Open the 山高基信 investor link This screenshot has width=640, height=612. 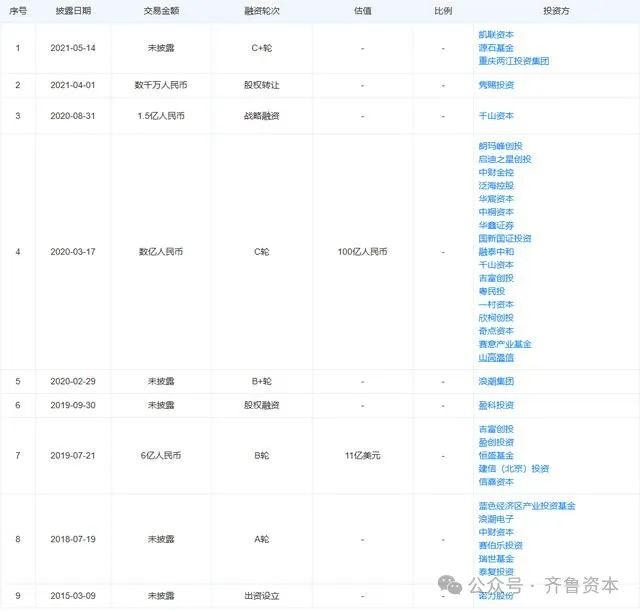496,358
